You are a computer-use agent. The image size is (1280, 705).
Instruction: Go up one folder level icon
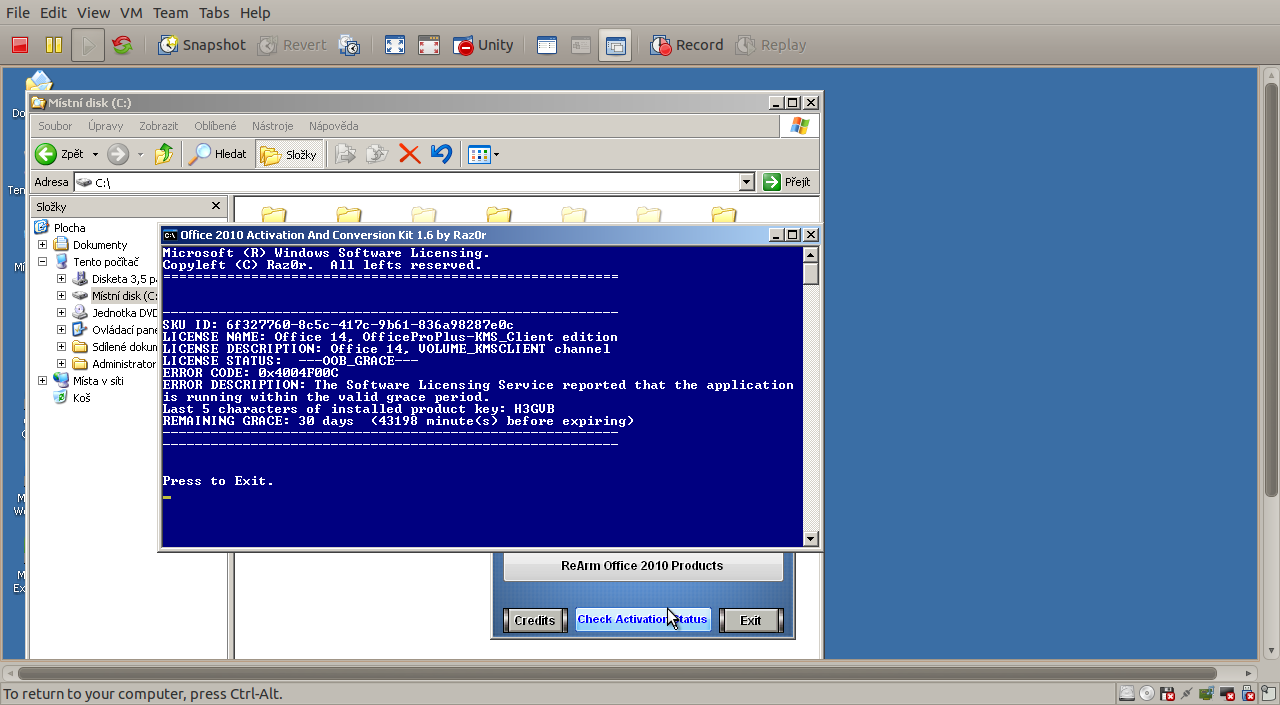point(164,154)
